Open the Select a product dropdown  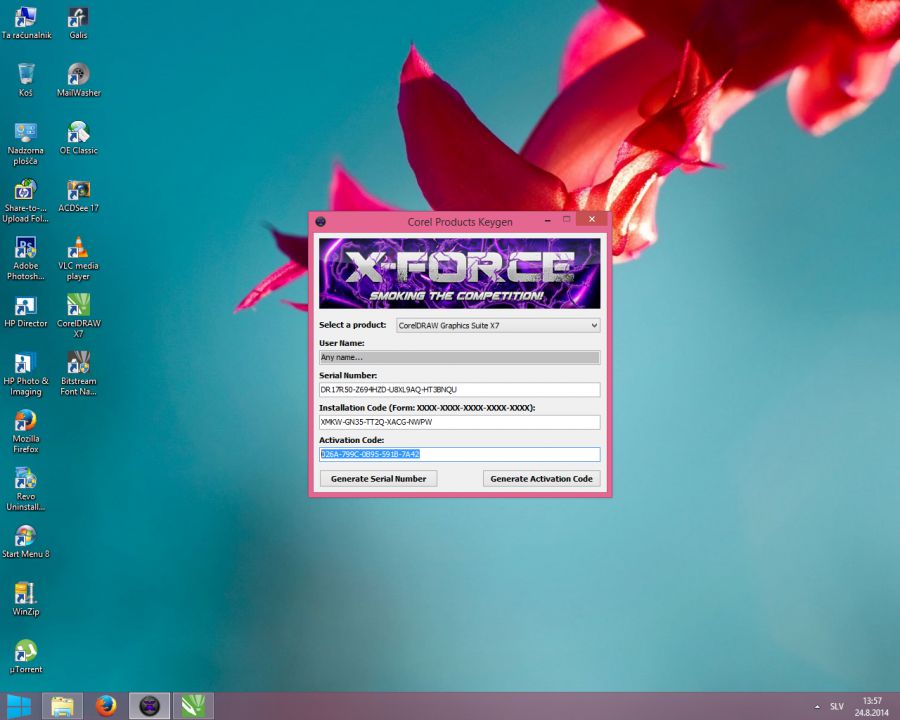(x=498, y=326)
